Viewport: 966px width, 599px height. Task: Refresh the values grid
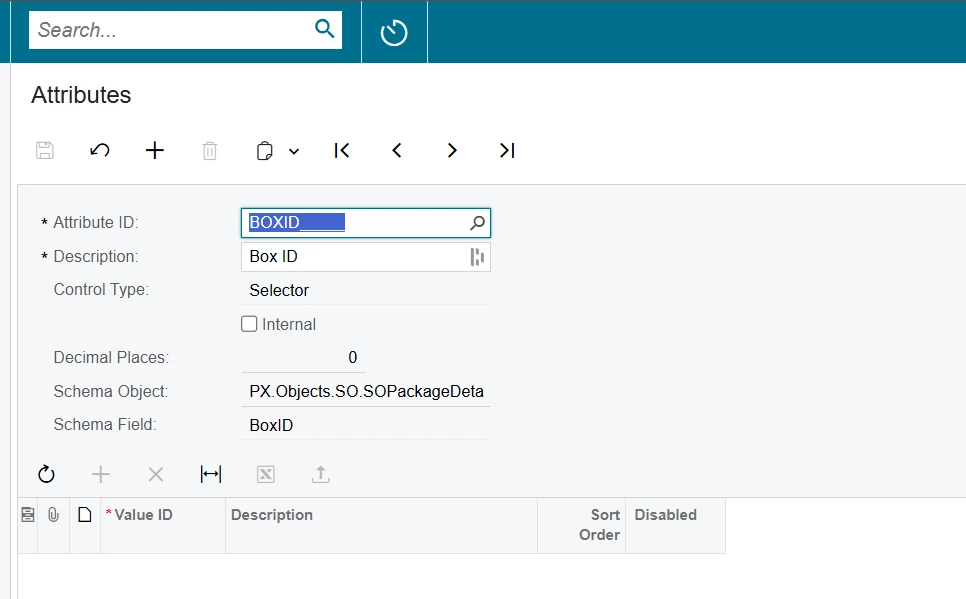point(46,474)
